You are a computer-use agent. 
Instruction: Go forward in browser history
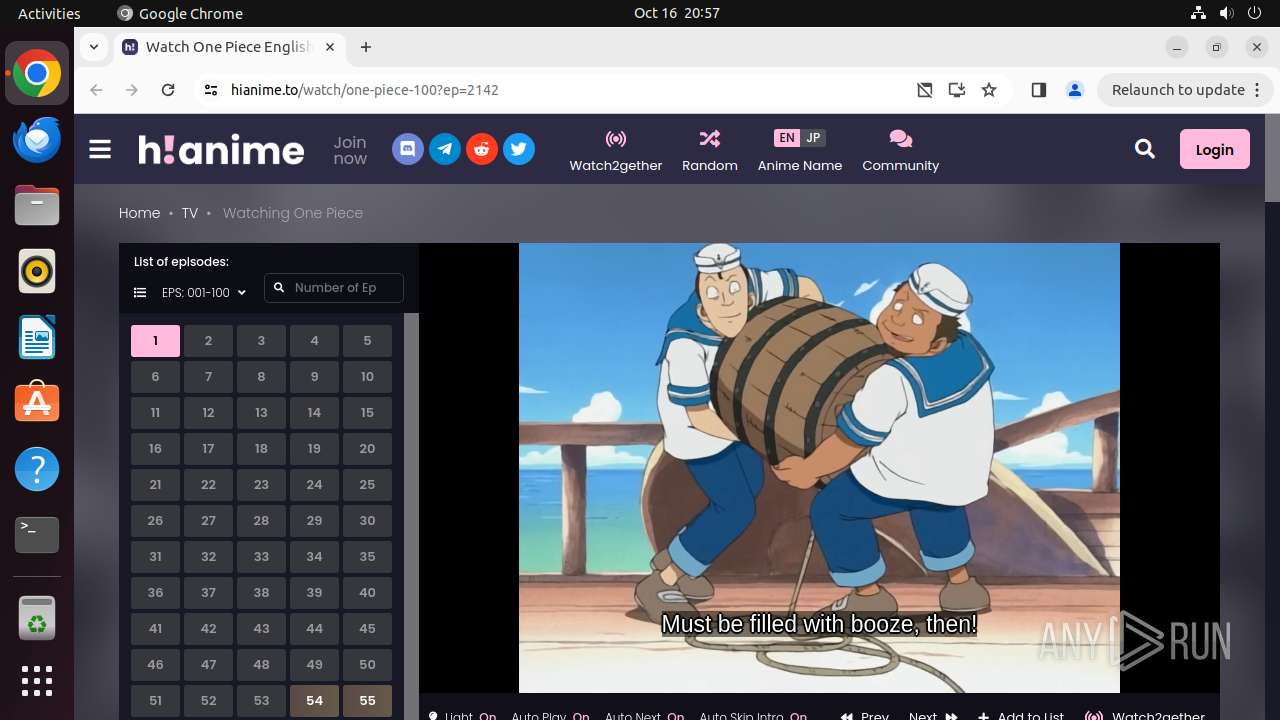tap(132, 90)
